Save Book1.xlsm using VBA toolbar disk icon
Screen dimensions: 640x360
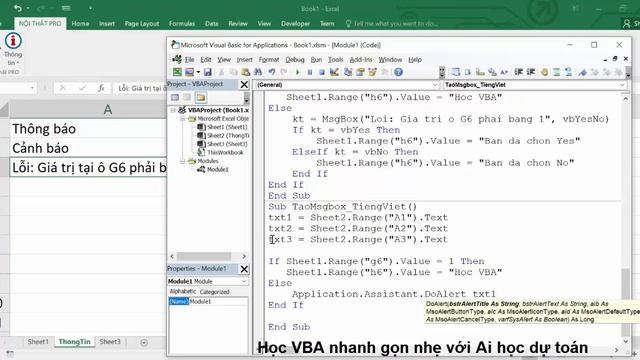208,72
